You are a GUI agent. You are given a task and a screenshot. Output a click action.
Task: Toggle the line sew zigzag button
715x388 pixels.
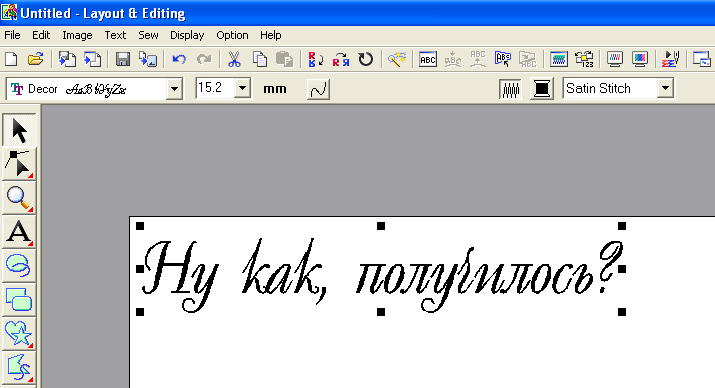(510, 88)
